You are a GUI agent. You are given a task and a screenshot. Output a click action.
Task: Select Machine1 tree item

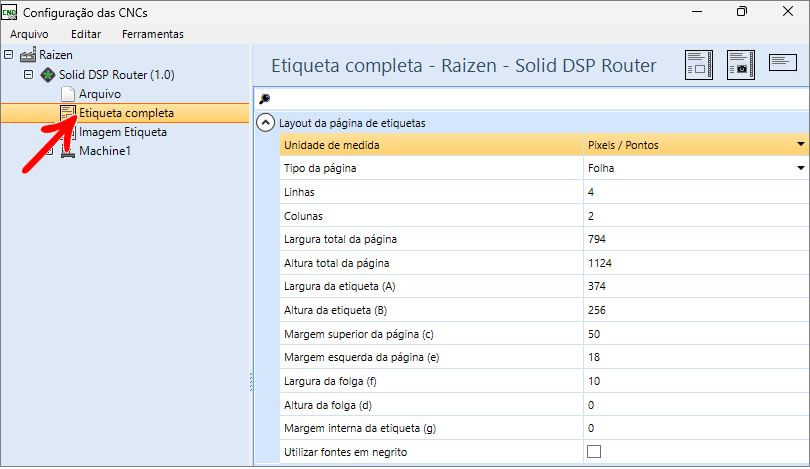click(x=105, y=151)
